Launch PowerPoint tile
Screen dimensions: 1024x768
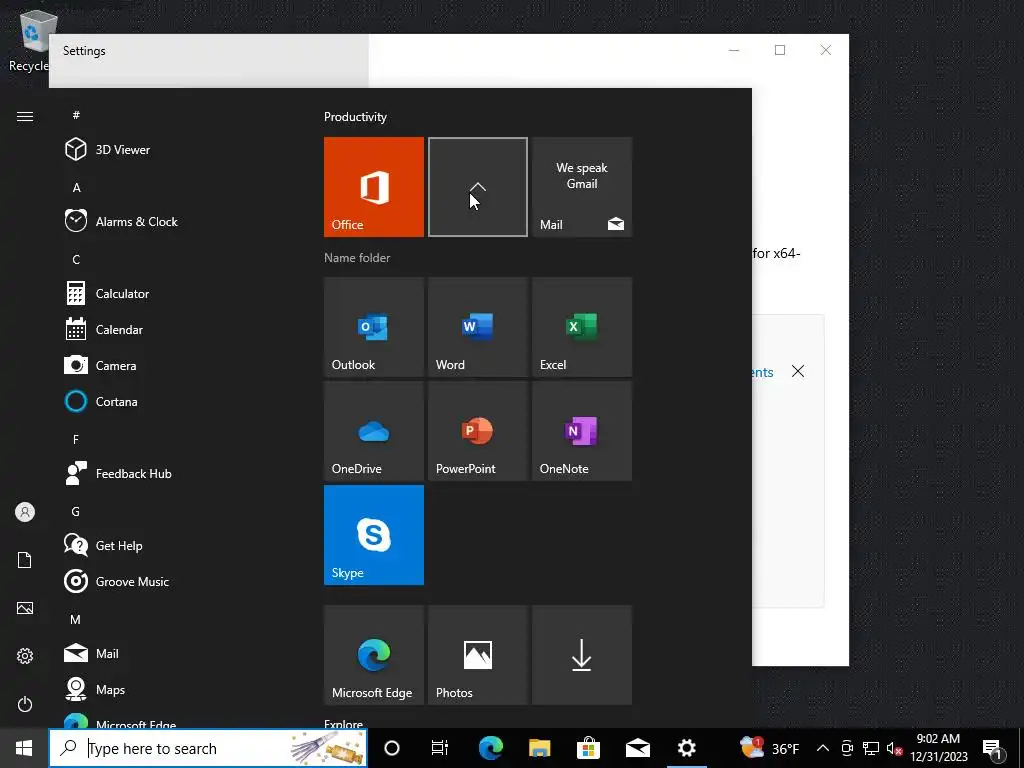pos(477,431)
